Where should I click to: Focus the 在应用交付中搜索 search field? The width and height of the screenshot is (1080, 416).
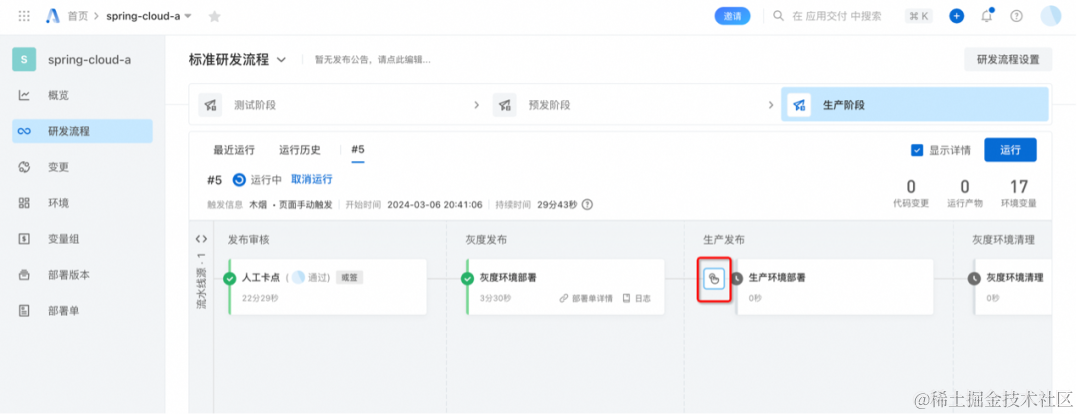(x=836, y=16)
